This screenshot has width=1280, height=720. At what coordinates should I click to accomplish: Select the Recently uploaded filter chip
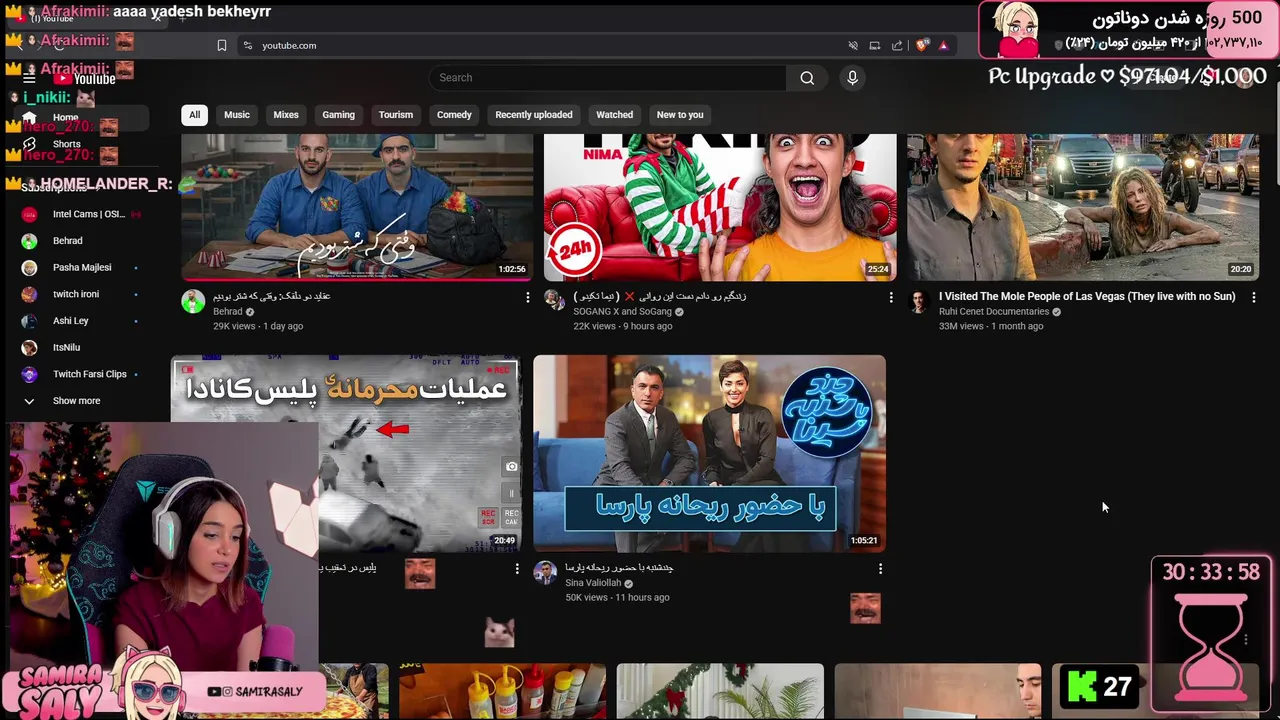tap(534, 114)
